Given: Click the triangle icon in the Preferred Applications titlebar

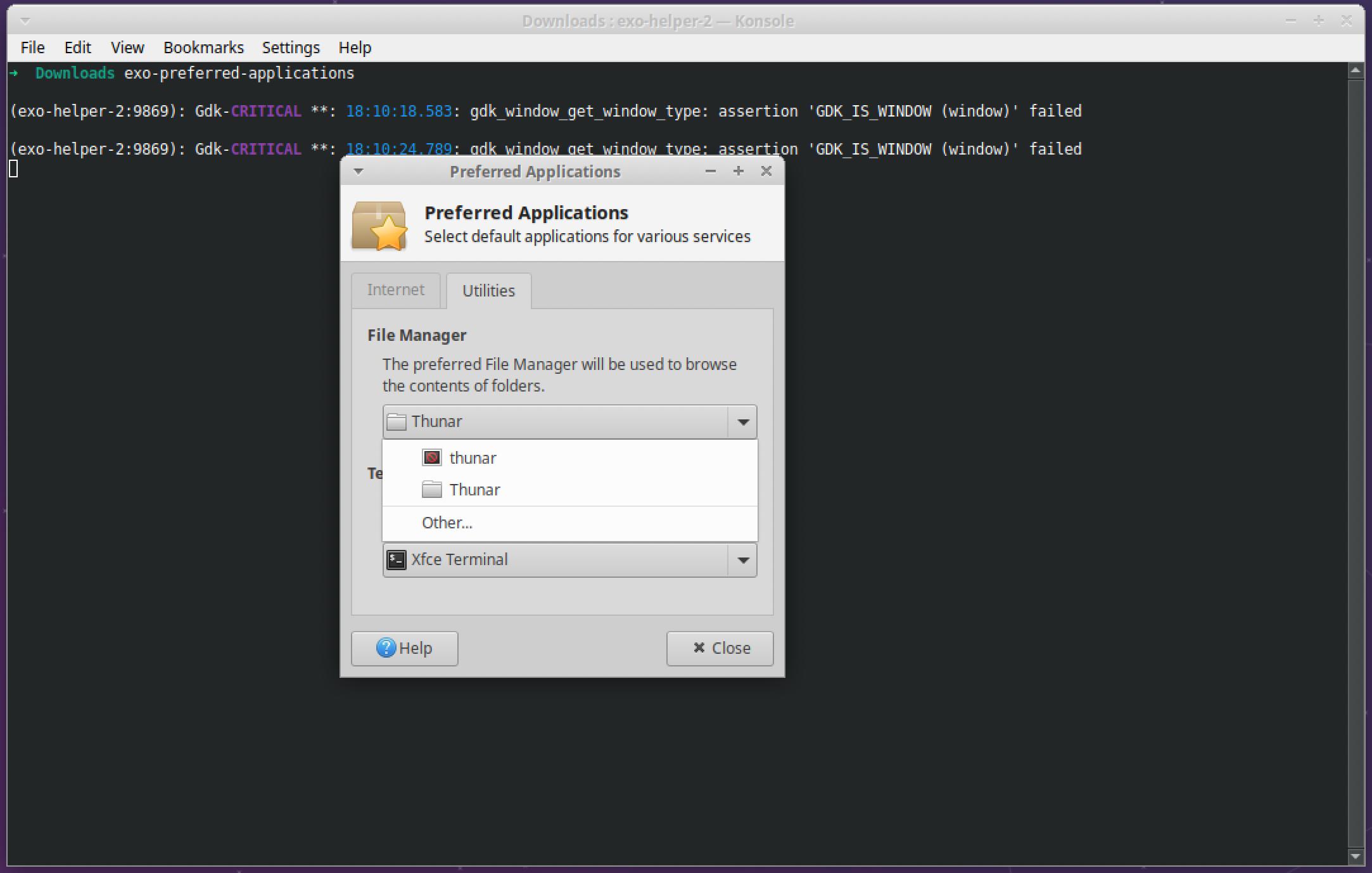Looking at the screenshot, I should [x=359, y=171].
